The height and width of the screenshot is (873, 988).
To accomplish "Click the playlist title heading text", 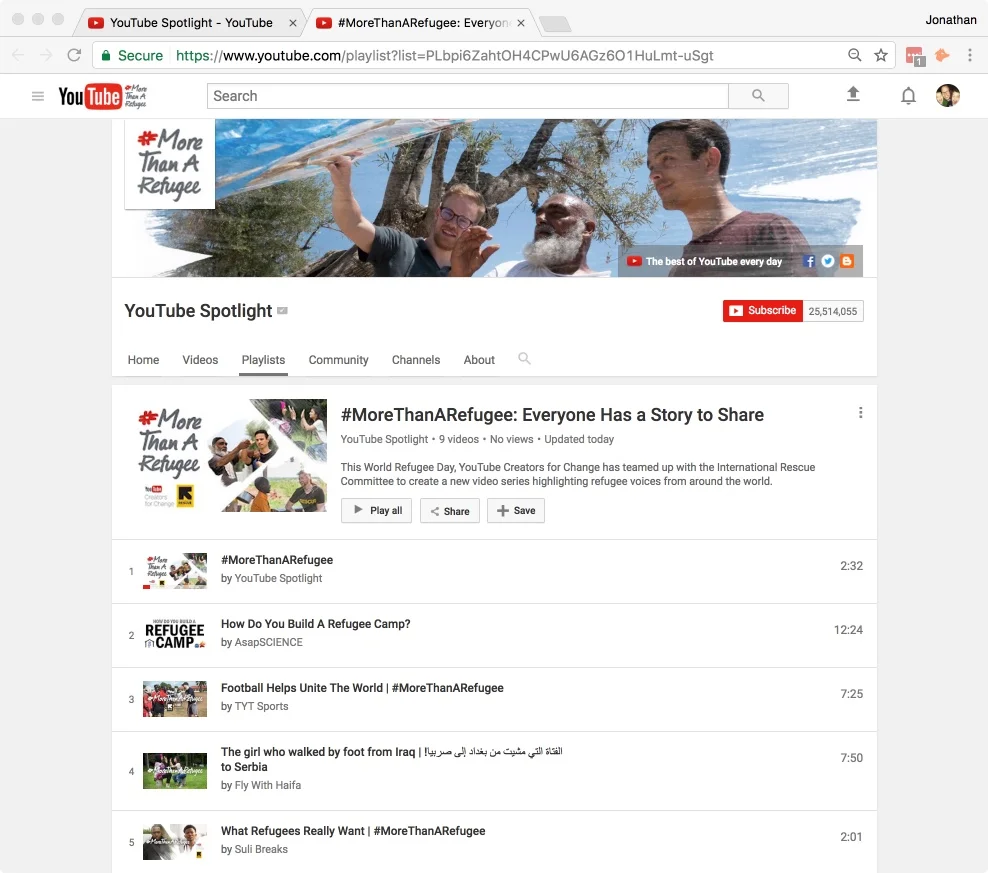I will tap(552, 415).
